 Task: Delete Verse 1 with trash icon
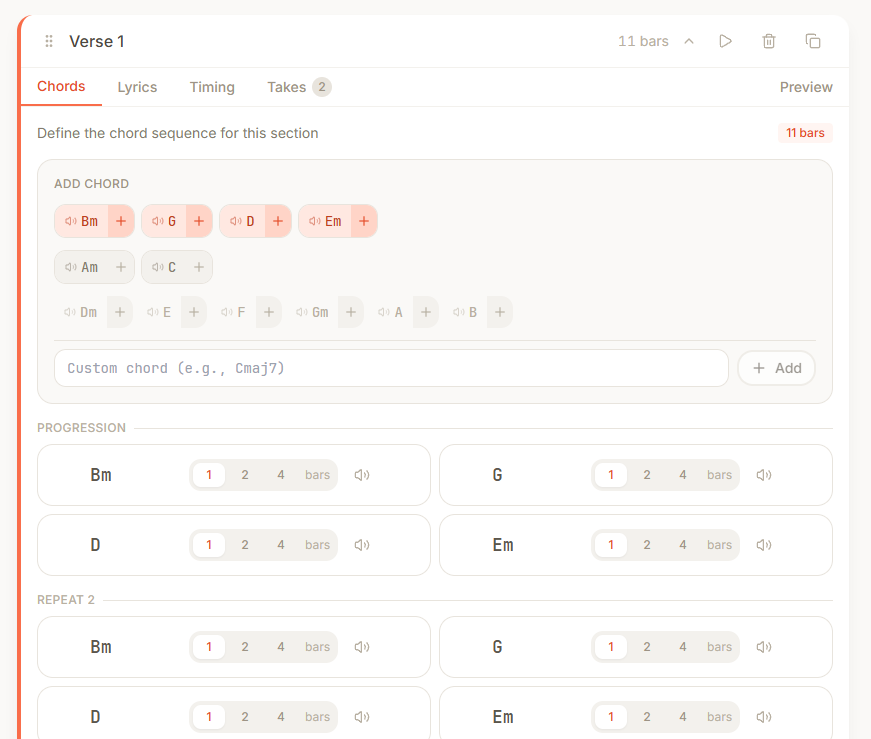(769, 41)
